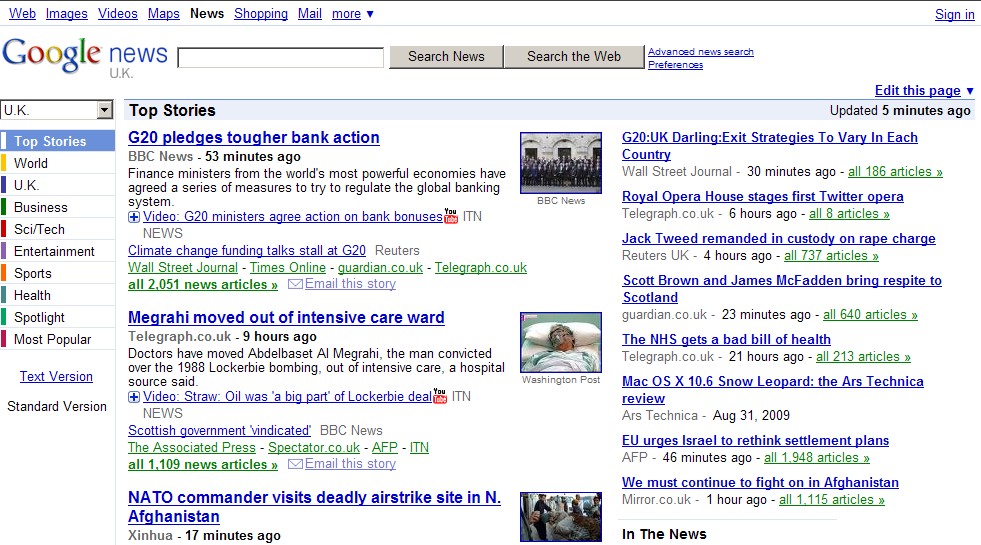Select Business section in sidebar
The height and width of the screenshot is (545, 981).
click(58, 207)
